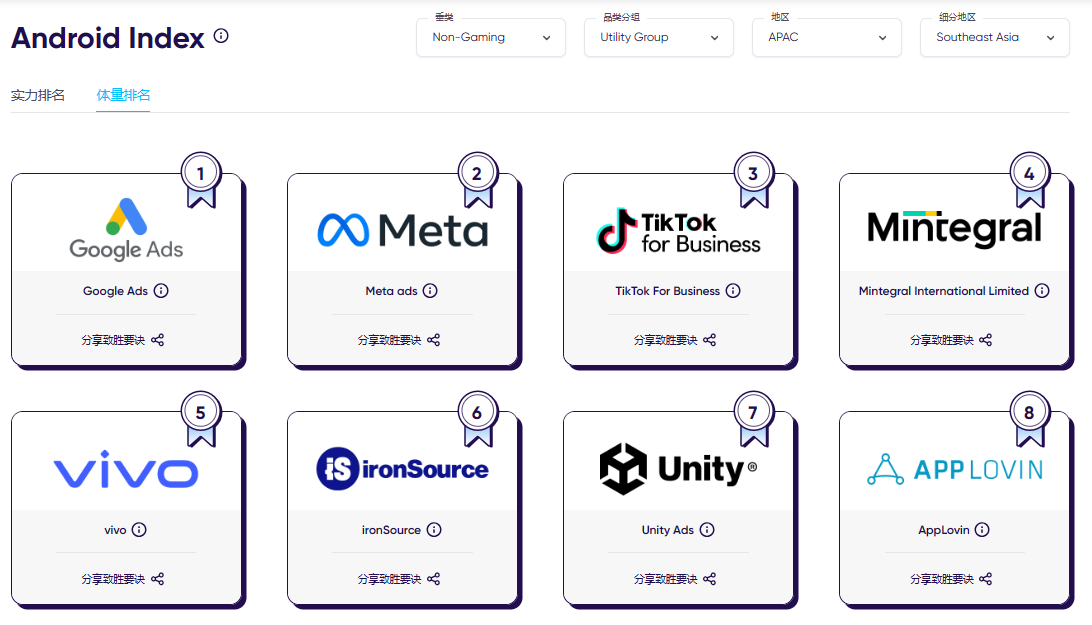1092x625 pixels.
Task: Click info icon beside AppLovin name
Action: [x=983, y=530]
